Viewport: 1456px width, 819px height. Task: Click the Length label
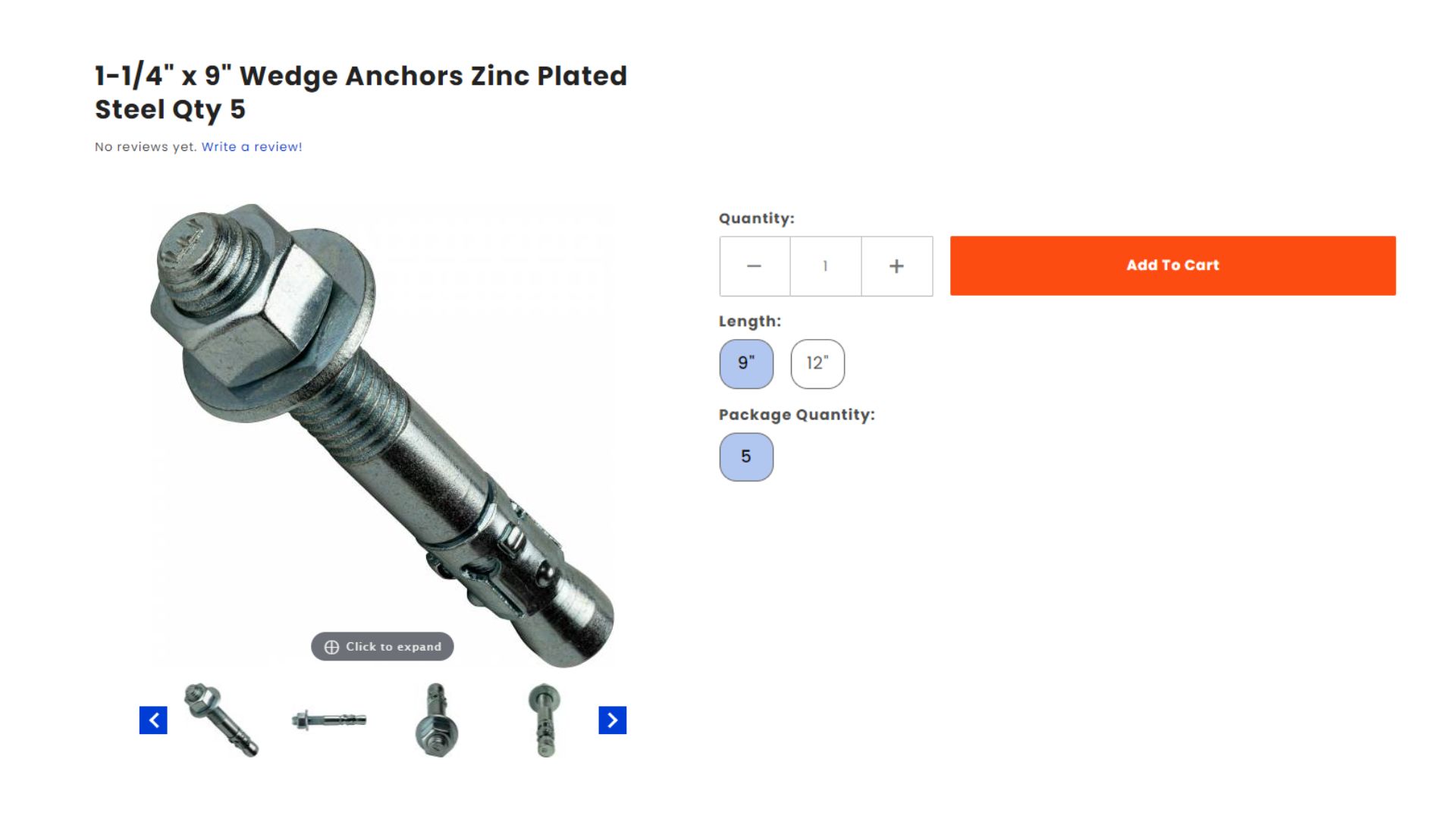[750, 322]
